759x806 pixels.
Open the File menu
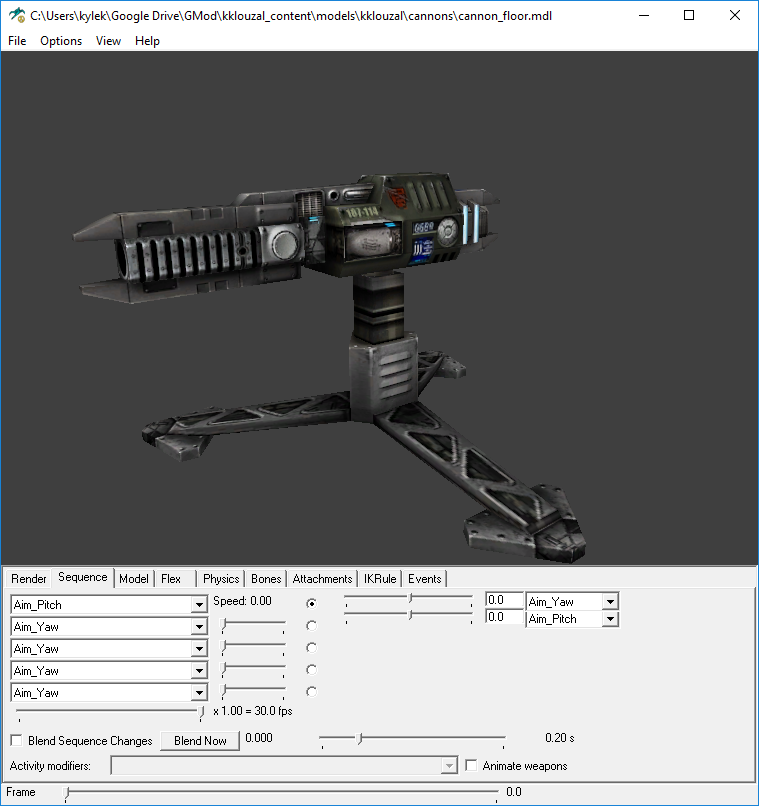17,41
